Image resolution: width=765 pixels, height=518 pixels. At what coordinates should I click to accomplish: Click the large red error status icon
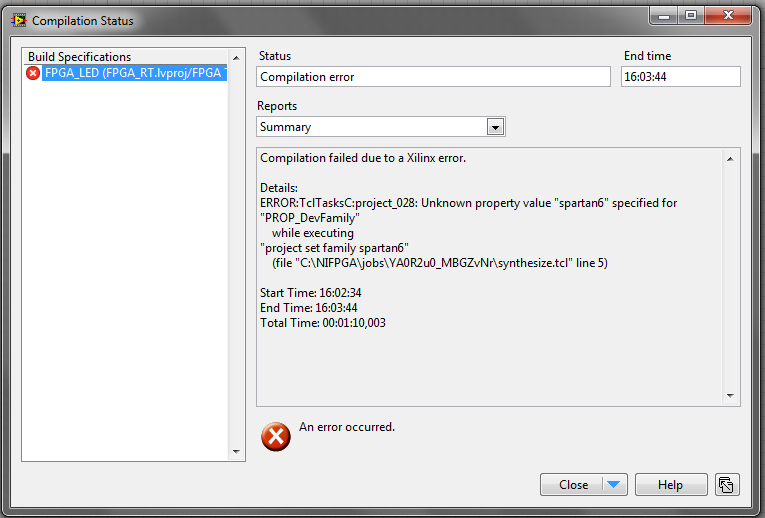[275, 436]
